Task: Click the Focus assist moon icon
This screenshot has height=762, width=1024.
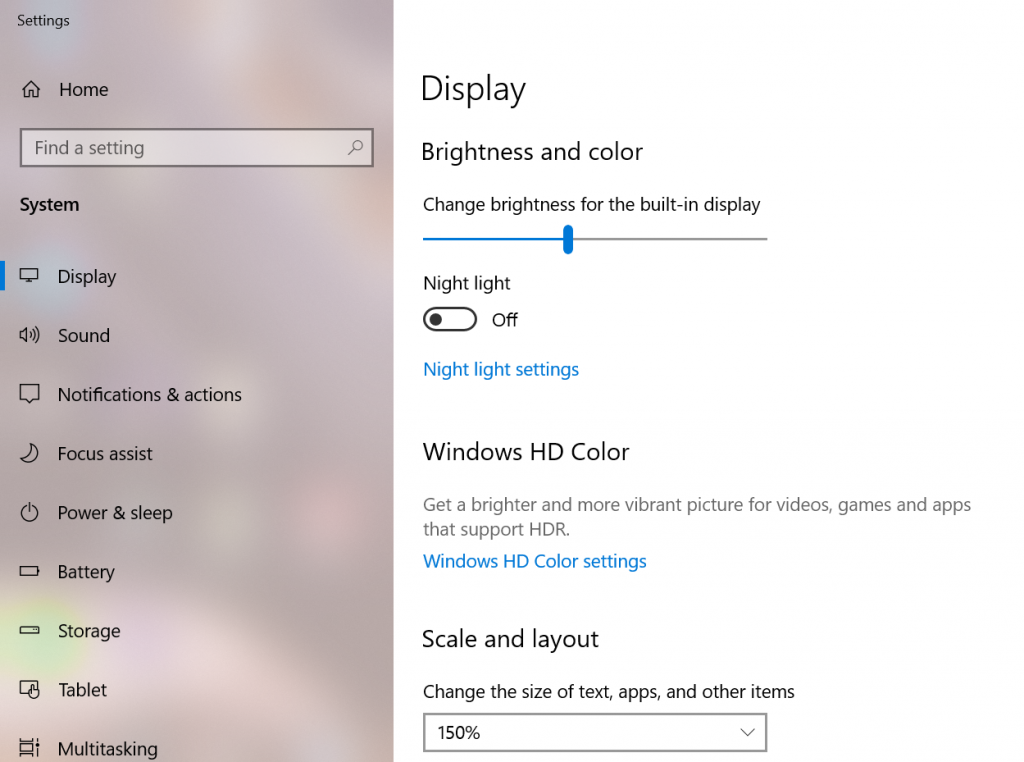Action: pos(29,453)
